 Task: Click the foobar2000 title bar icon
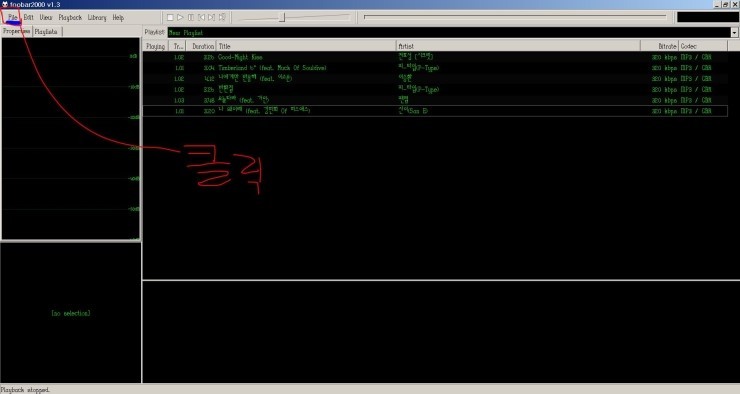pos(5,4)
